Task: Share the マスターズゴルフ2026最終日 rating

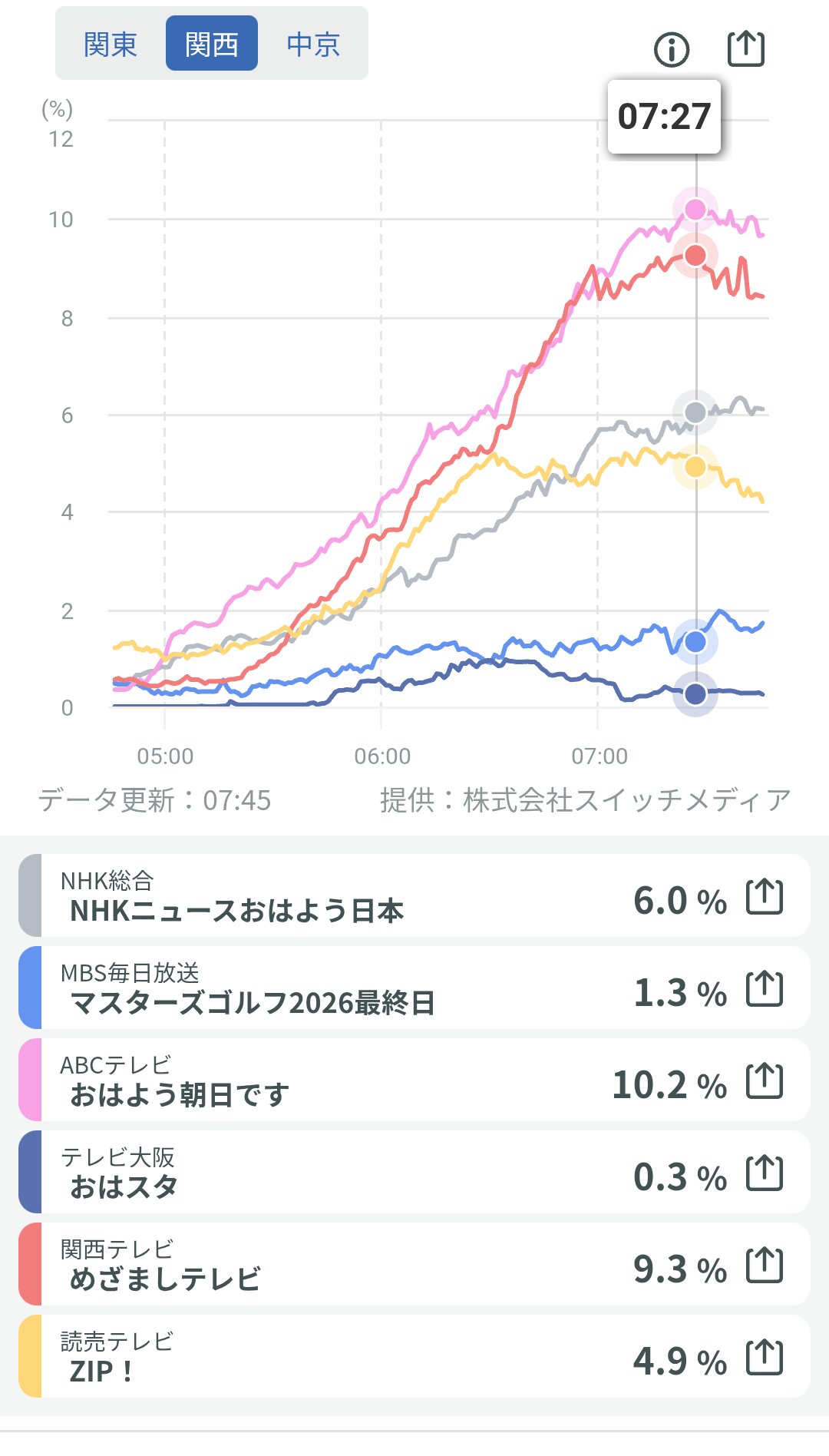Action: 765,989
